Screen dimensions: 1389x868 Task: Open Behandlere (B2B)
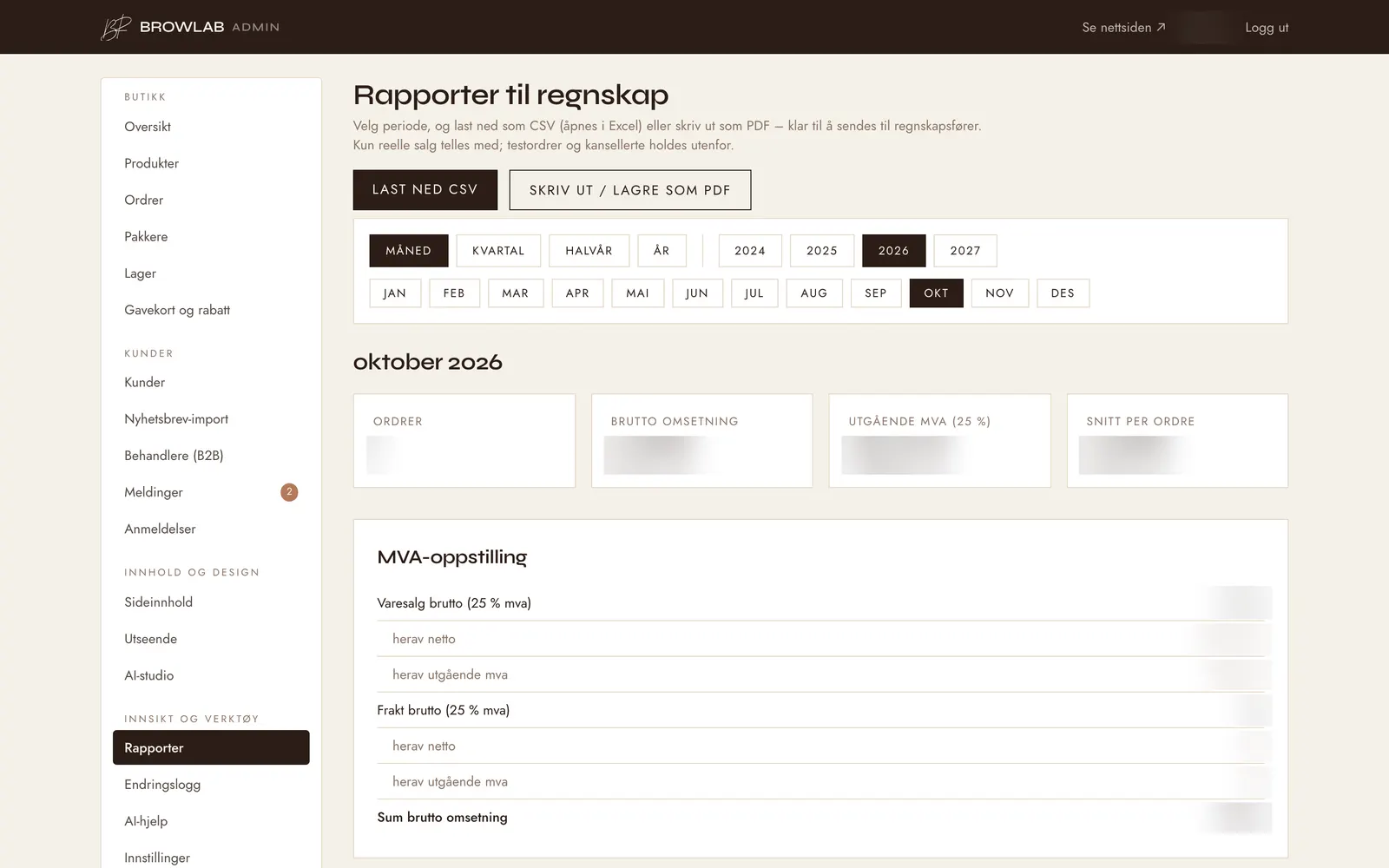click(x=211, y=456)
